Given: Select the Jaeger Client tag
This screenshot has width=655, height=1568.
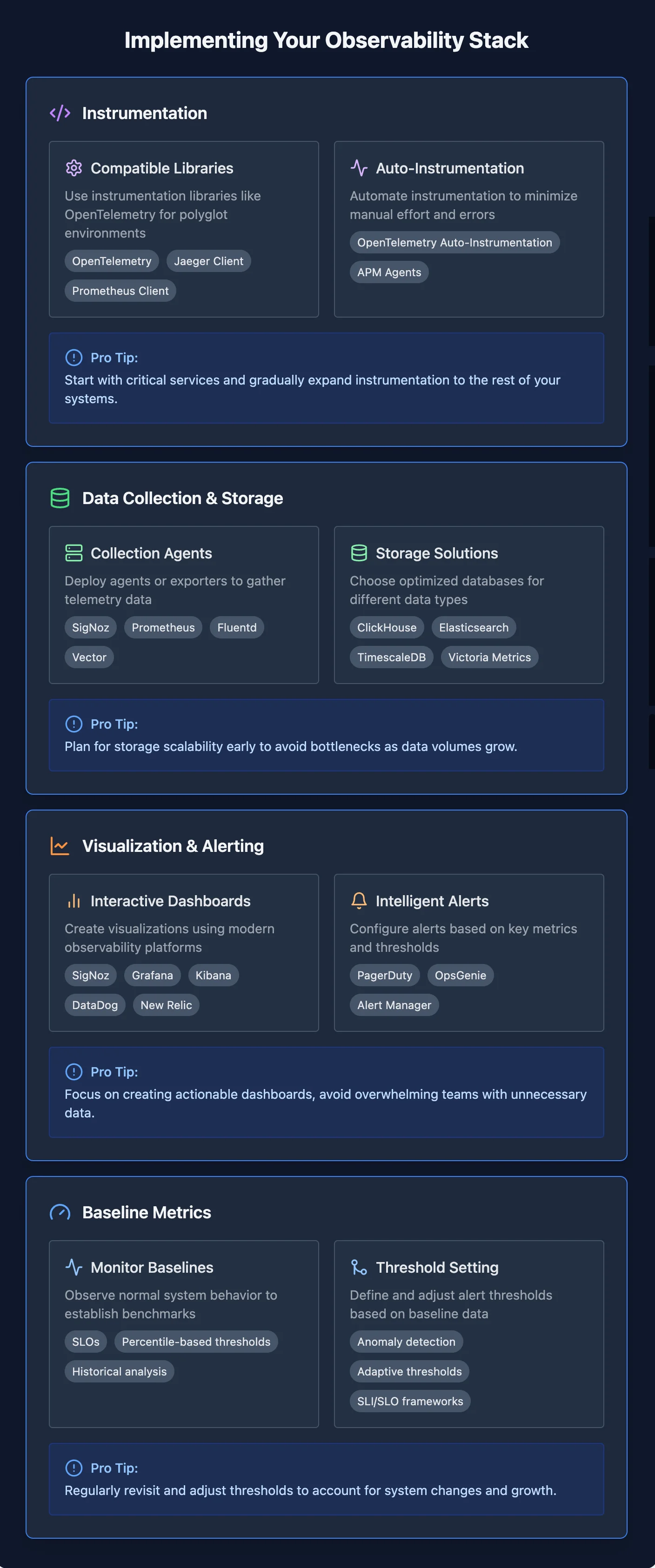Looking at the screenshot, I should coord(209,261).
